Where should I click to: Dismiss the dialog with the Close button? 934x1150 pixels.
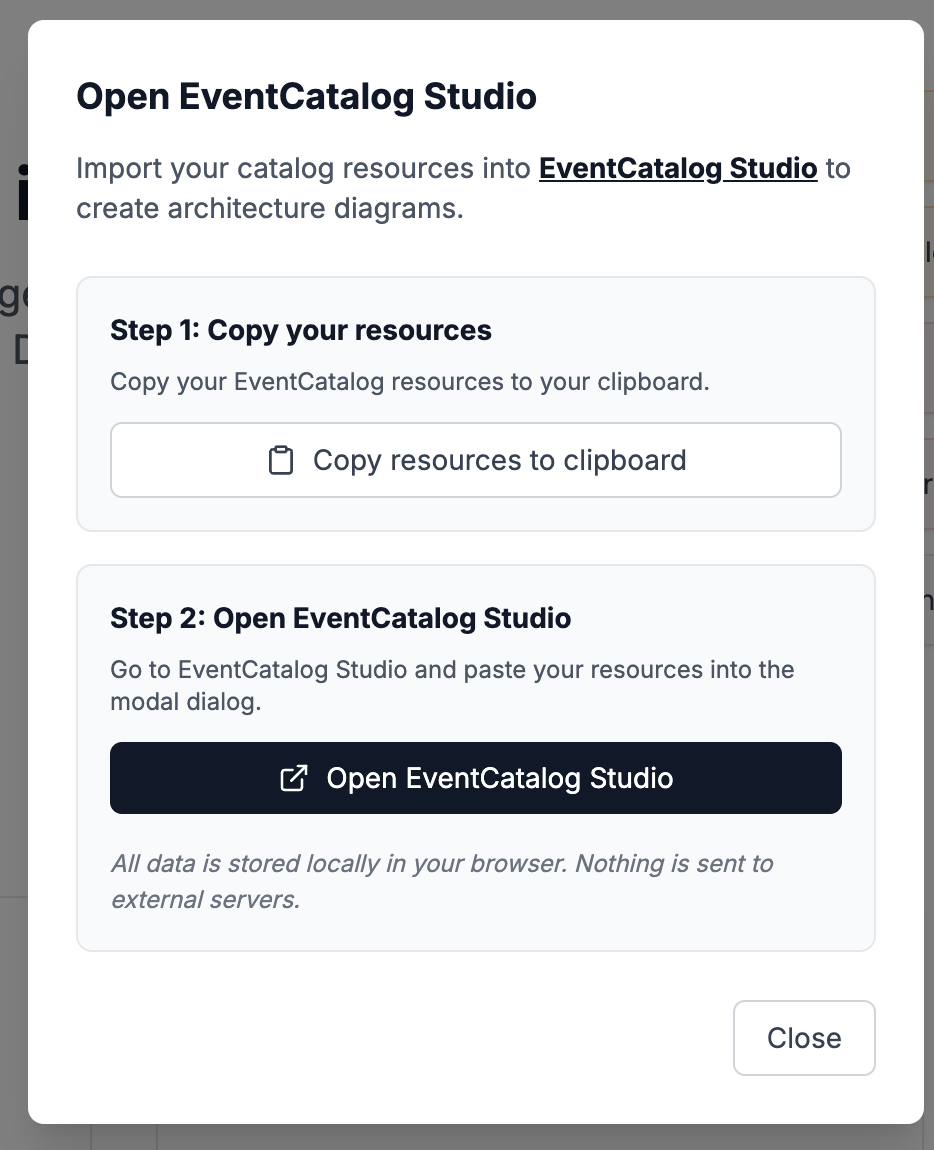point(804,1037)
